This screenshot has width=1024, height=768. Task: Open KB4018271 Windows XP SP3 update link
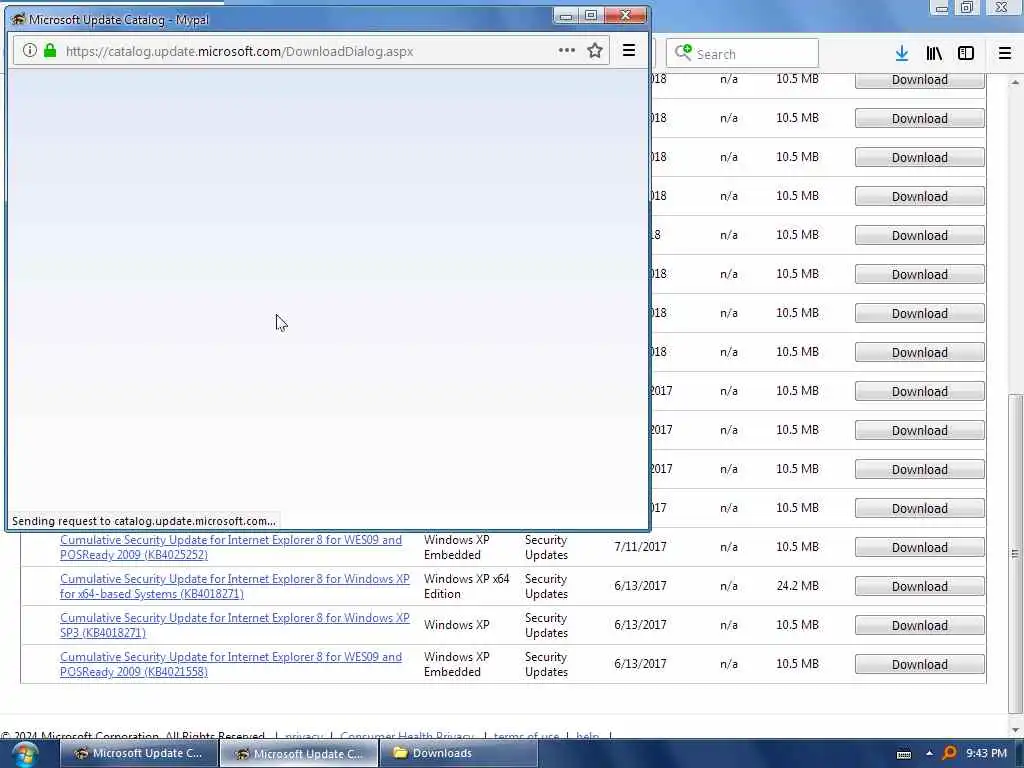point(234,625)
